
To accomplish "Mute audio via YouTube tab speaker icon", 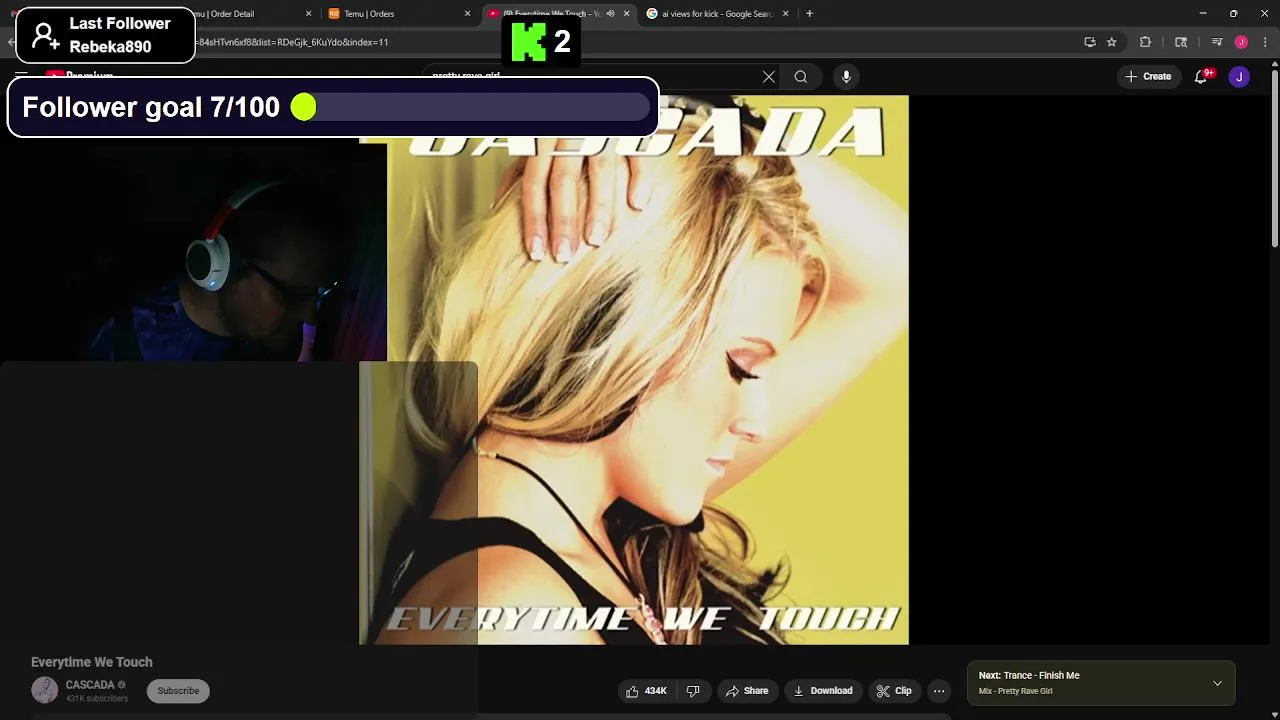I will click(x=610, y=14).
